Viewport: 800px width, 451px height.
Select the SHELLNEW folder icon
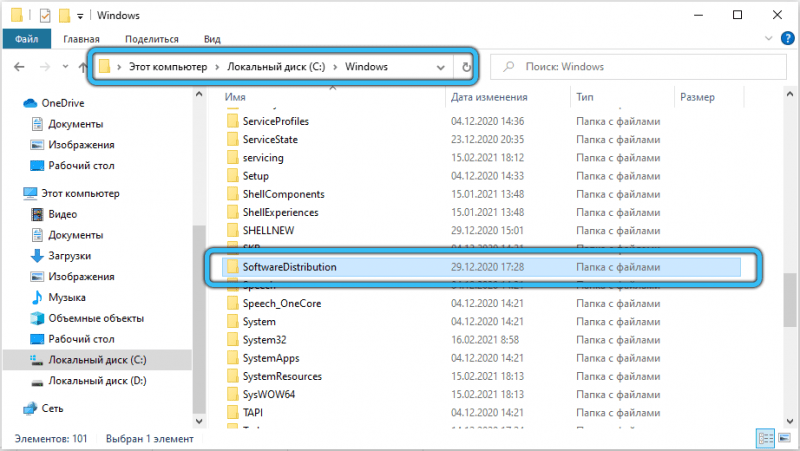[233, 230]
